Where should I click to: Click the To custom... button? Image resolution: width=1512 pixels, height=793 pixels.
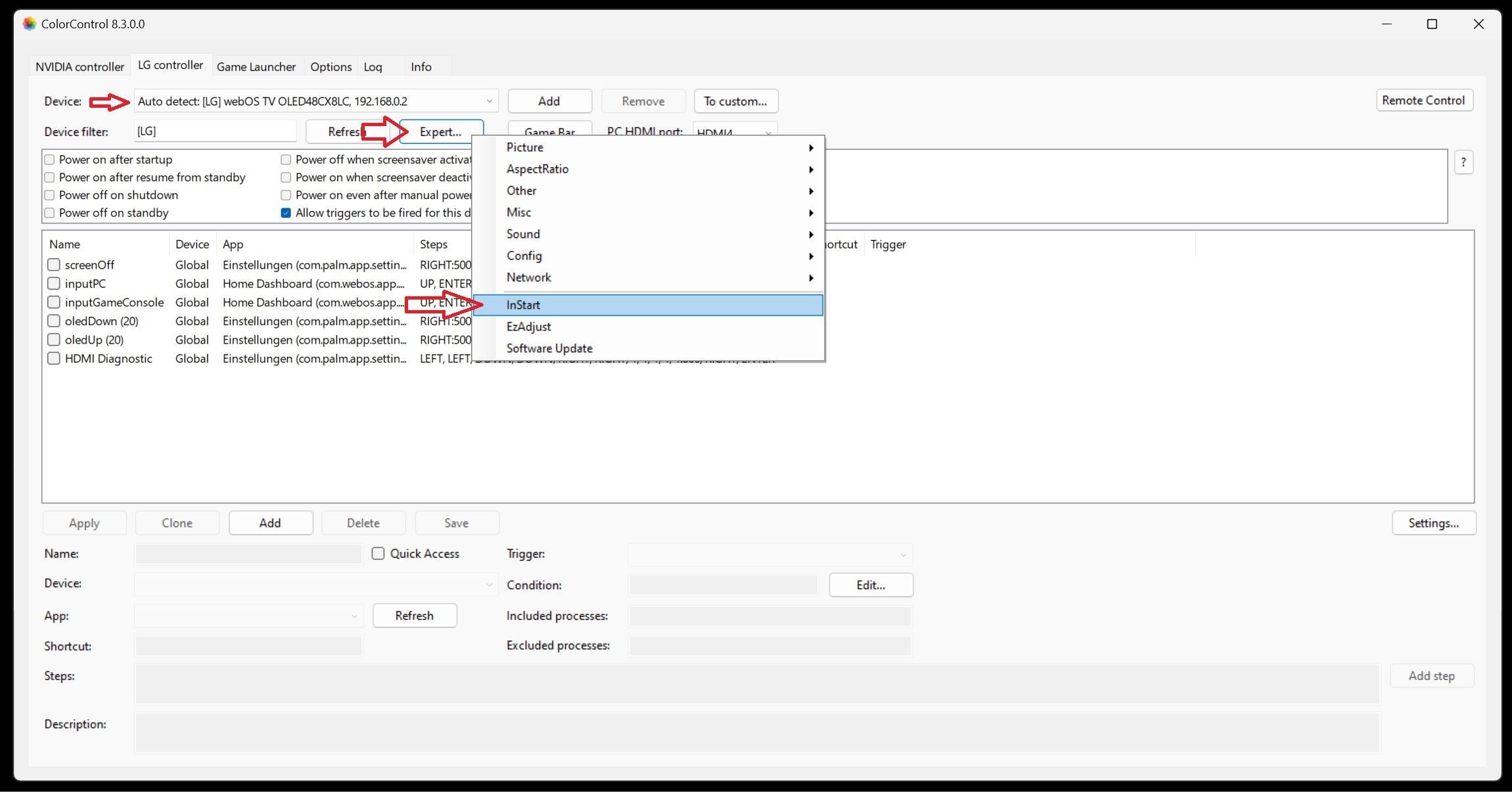click(735, 101)
